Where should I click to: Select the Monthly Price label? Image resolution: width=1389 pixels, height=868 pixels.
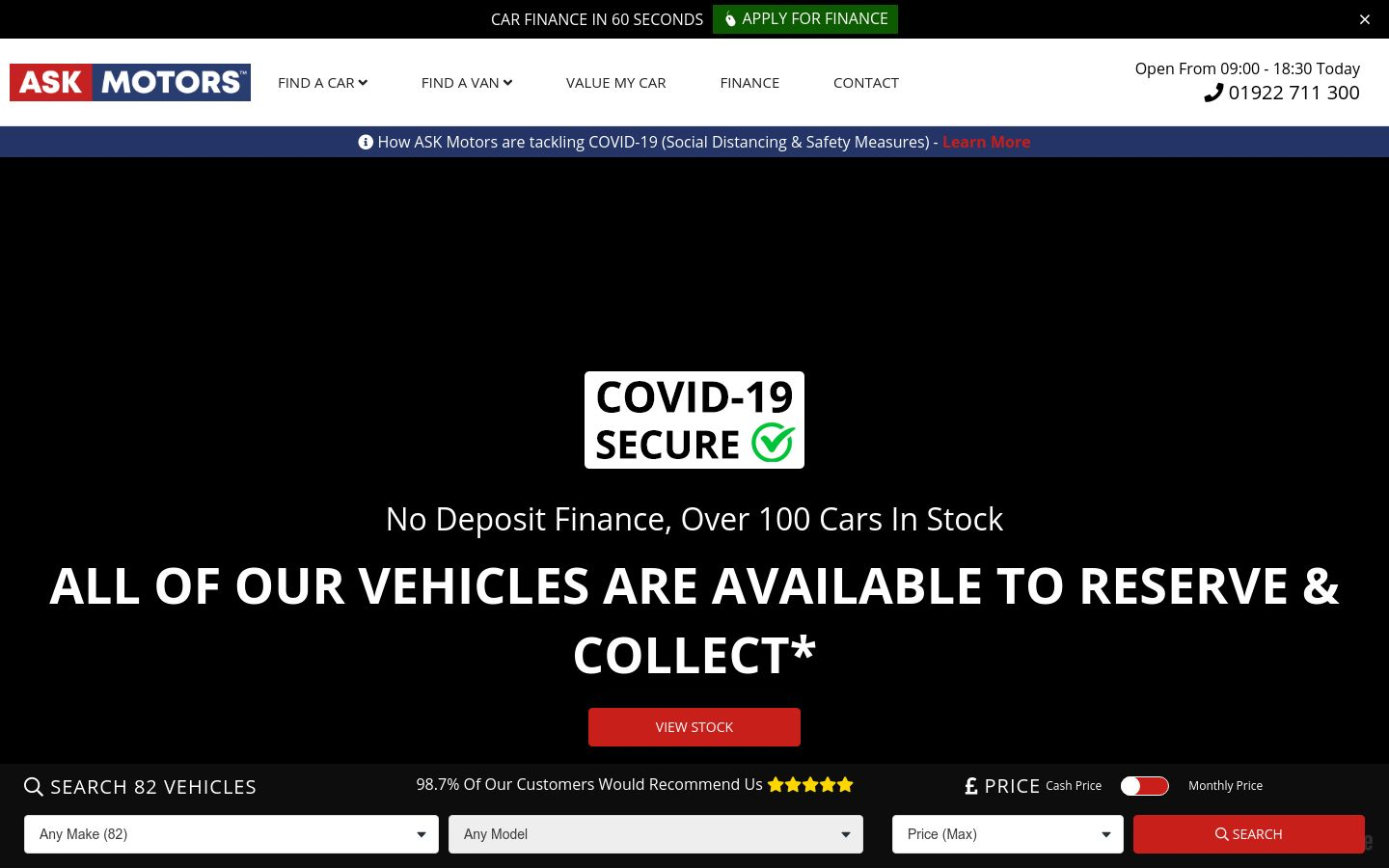click(1225, 786)
